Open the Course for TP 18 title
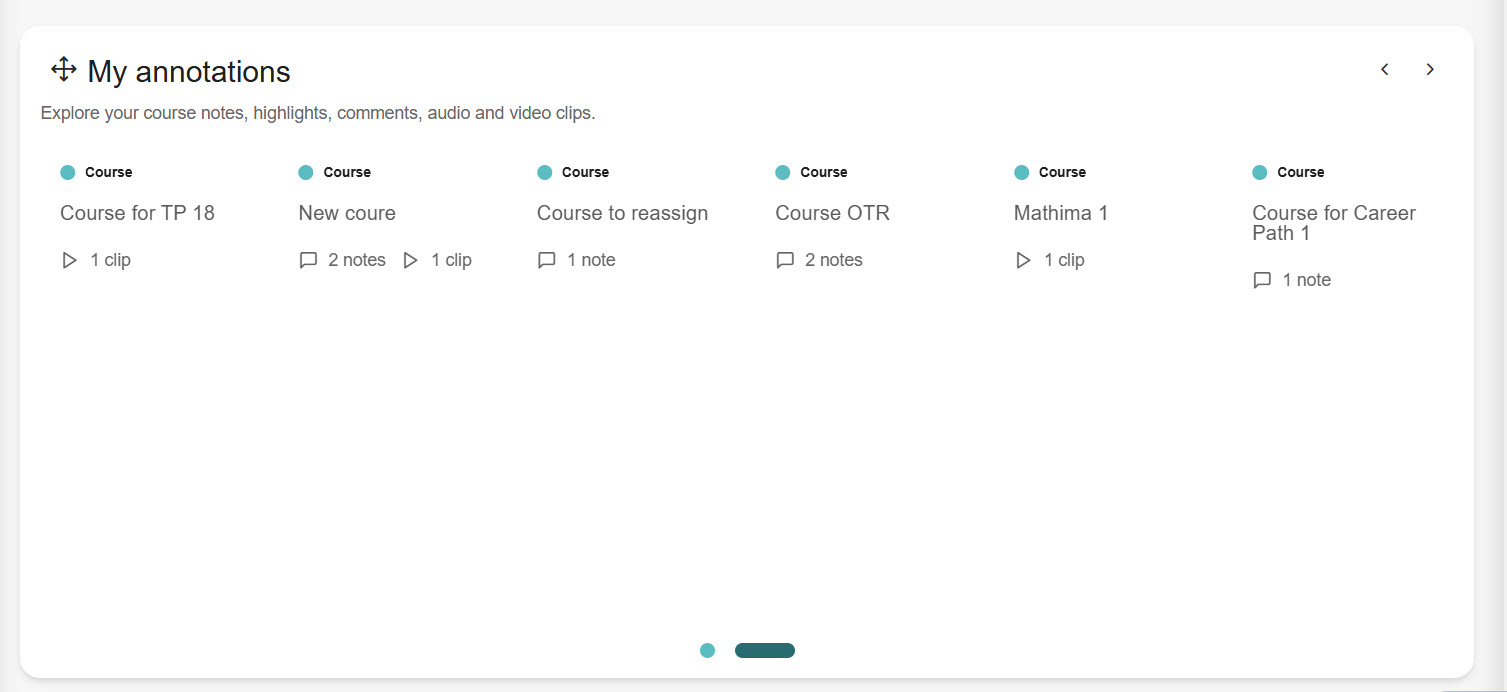This screenshot has height=692, width=1507. click(137, 213)
